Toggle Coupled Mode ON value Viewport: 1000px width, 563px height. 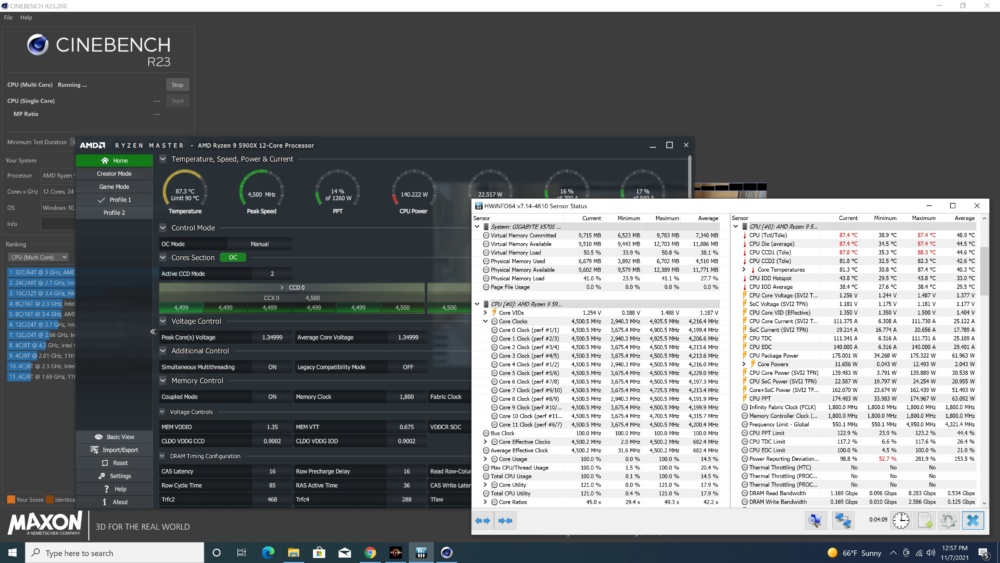(272, 397)
